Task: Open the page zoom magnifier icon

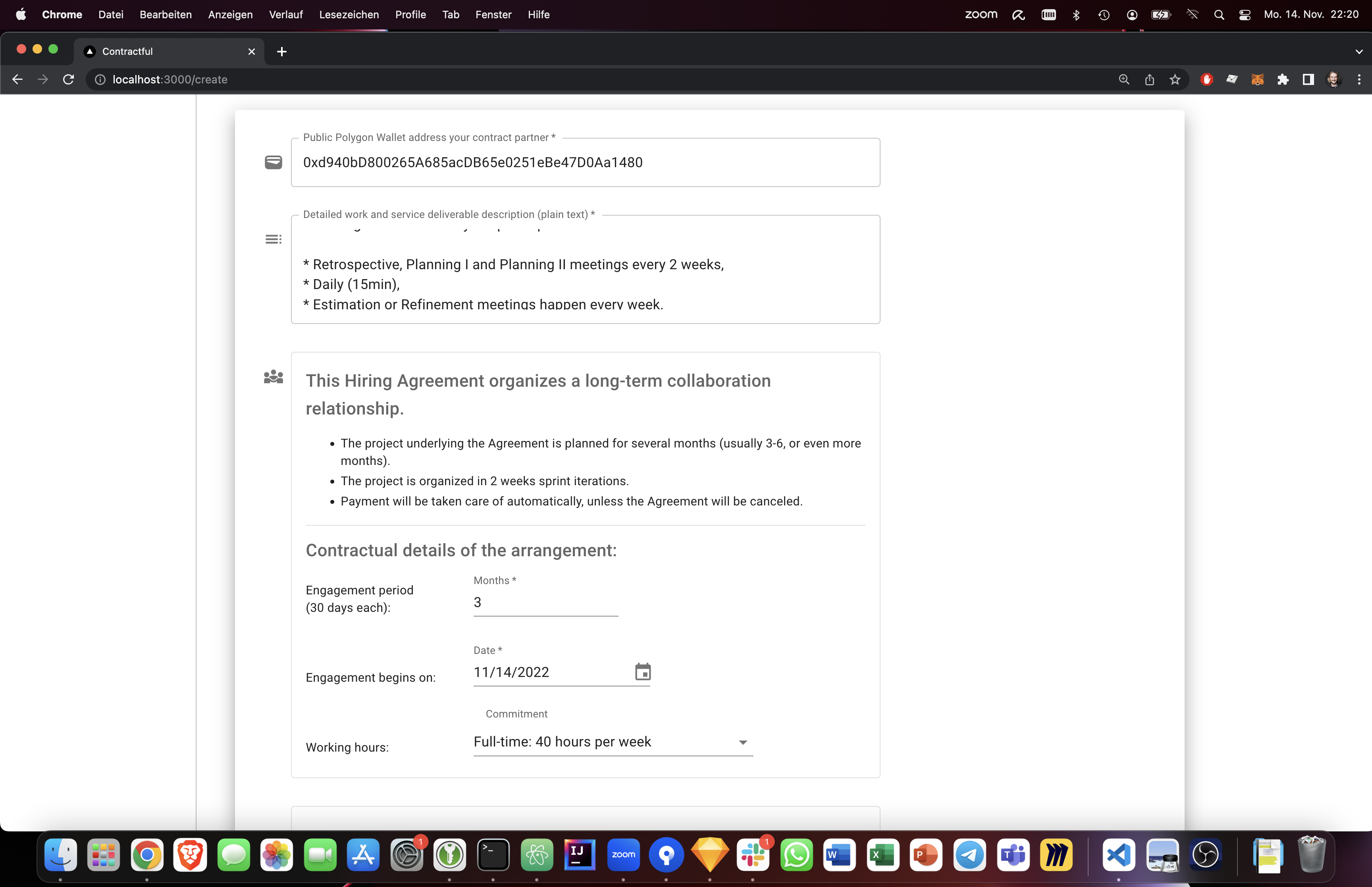Action: pos(1124,79)
